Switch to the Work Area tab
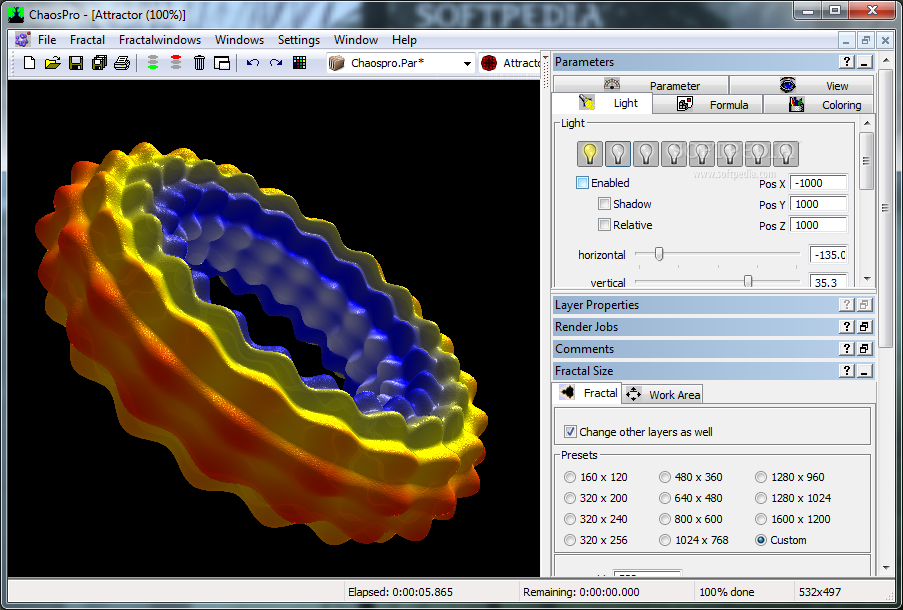903x610 pixels. (x=663, y=395)
